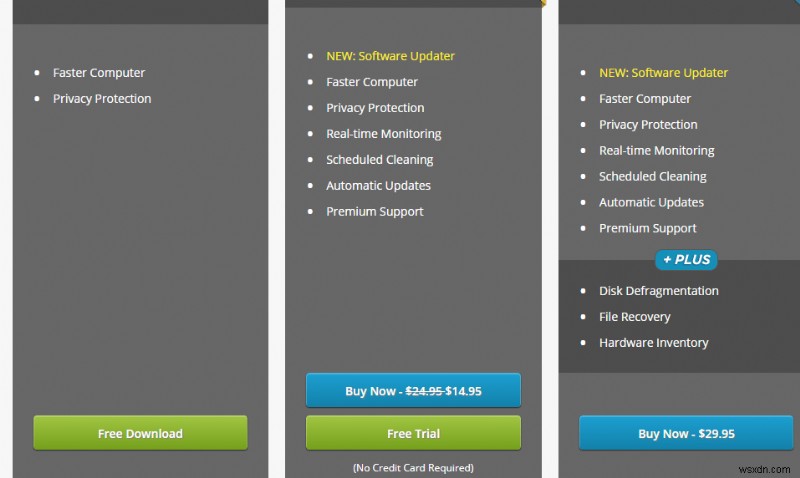Click File Recovery feature
Screen dimensions: 800x478
pos(635,317)
